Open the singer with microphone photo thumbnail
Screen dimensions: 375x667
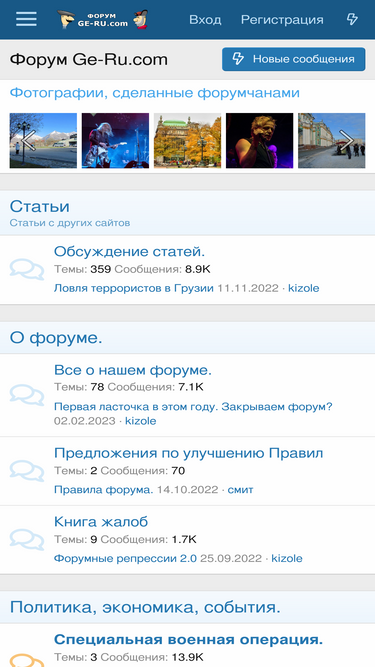click(x=259, y=140)
